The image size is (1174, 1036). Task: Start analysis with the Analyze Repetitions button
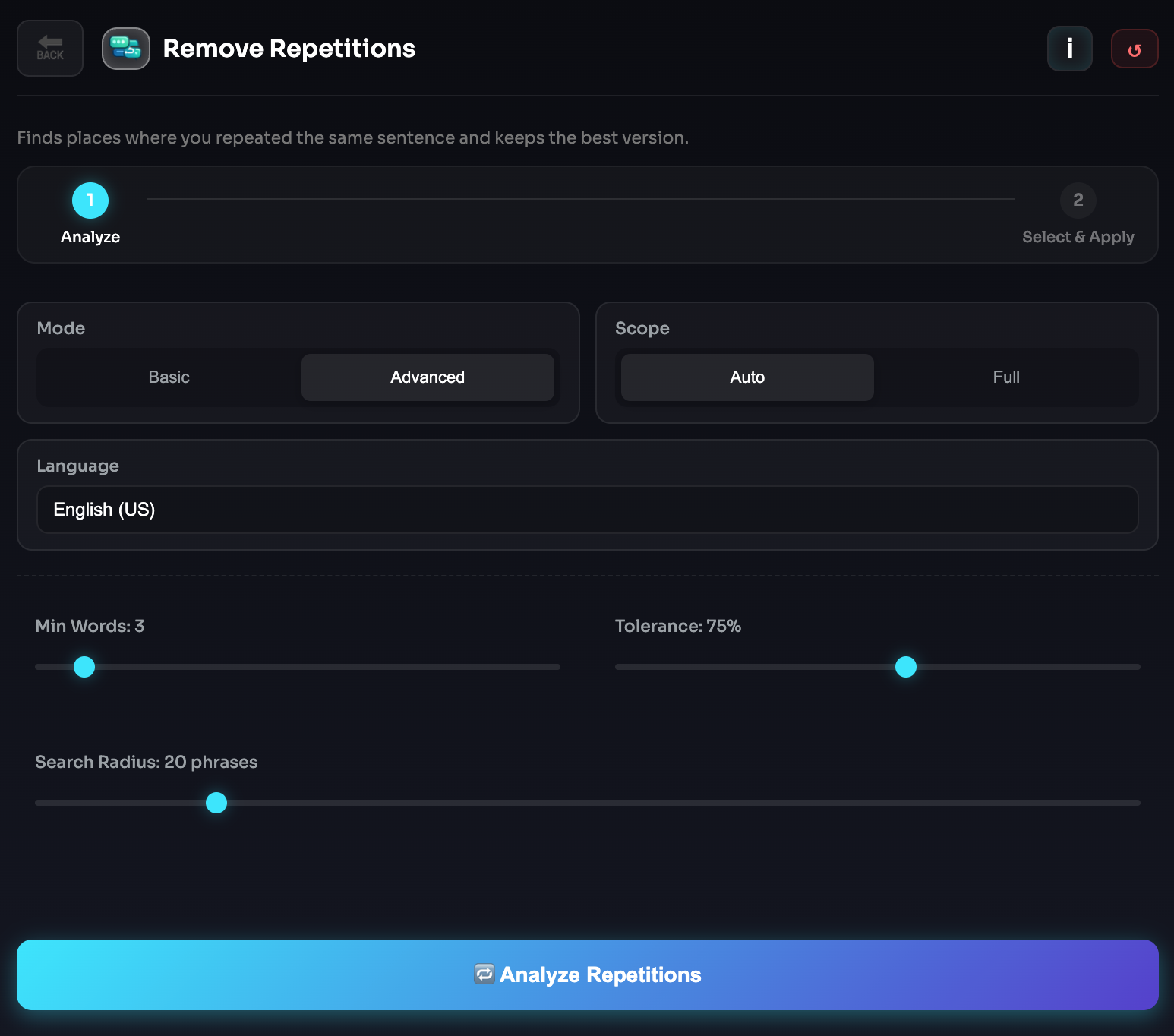coord(587,974)
